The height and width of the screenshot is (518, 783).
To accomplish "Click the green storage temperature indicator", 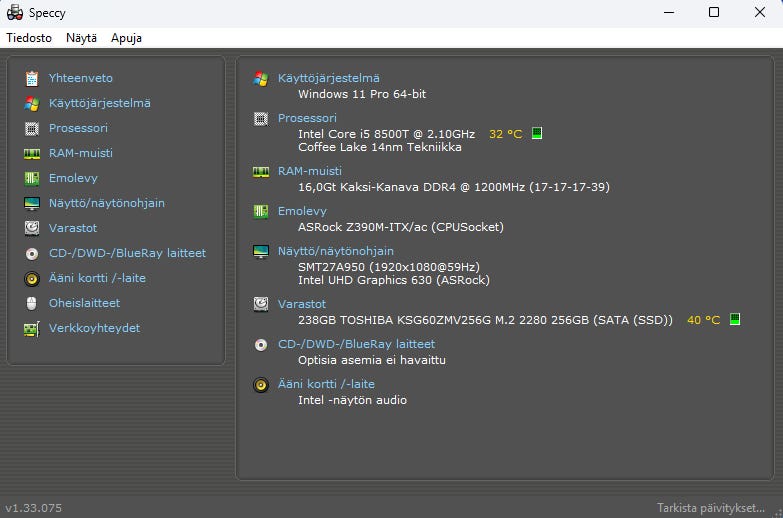I will (x=735, y=320).
